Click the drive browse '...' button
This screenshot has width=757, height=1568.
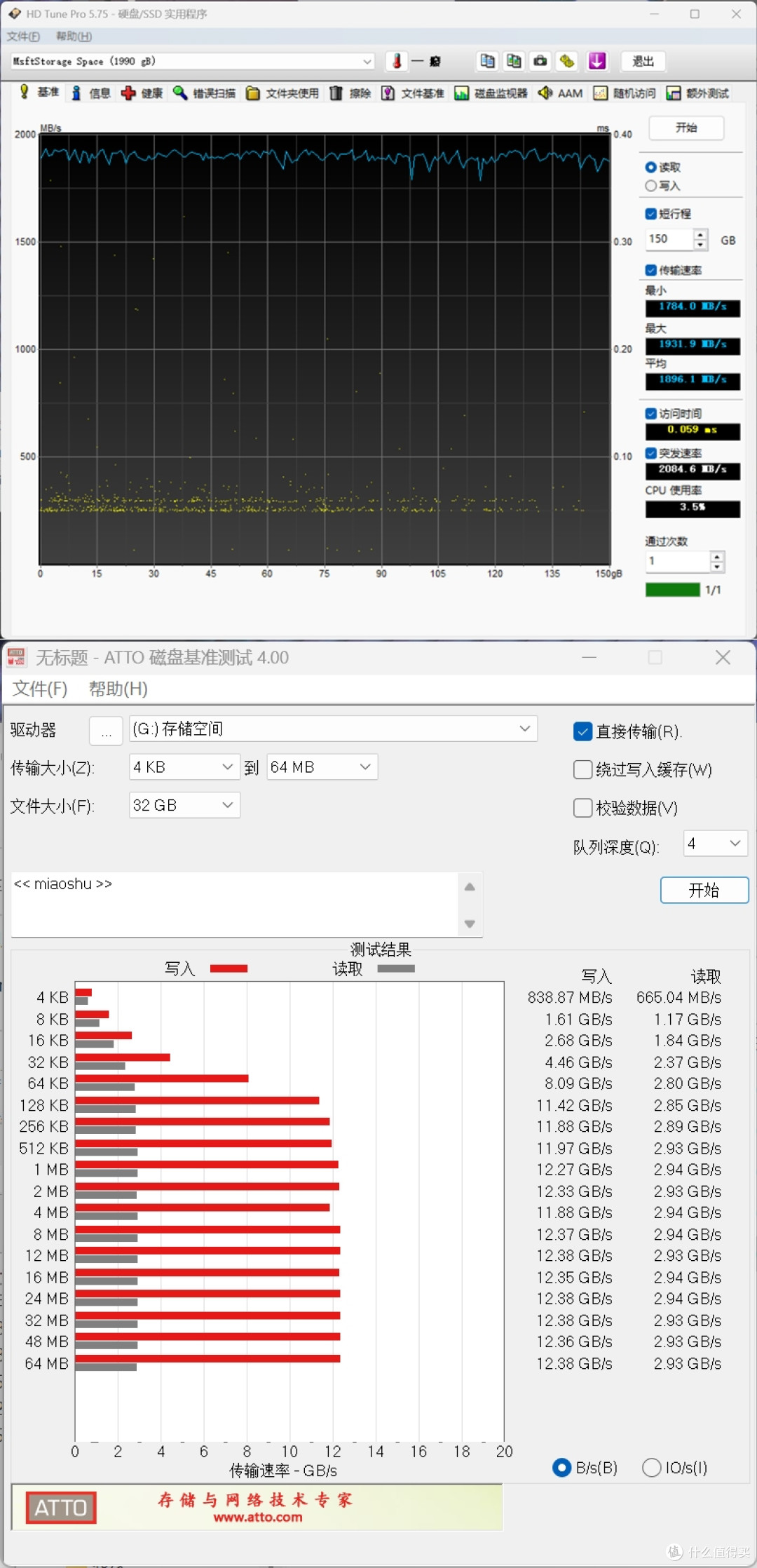107,730
